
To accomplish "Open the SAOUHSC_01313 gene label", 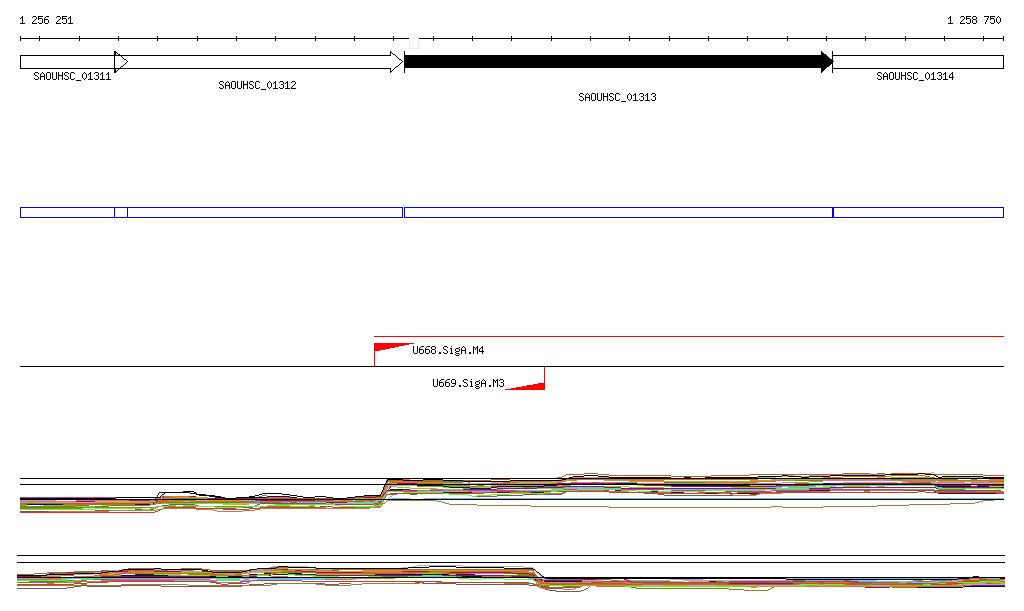I will [617, 97].
